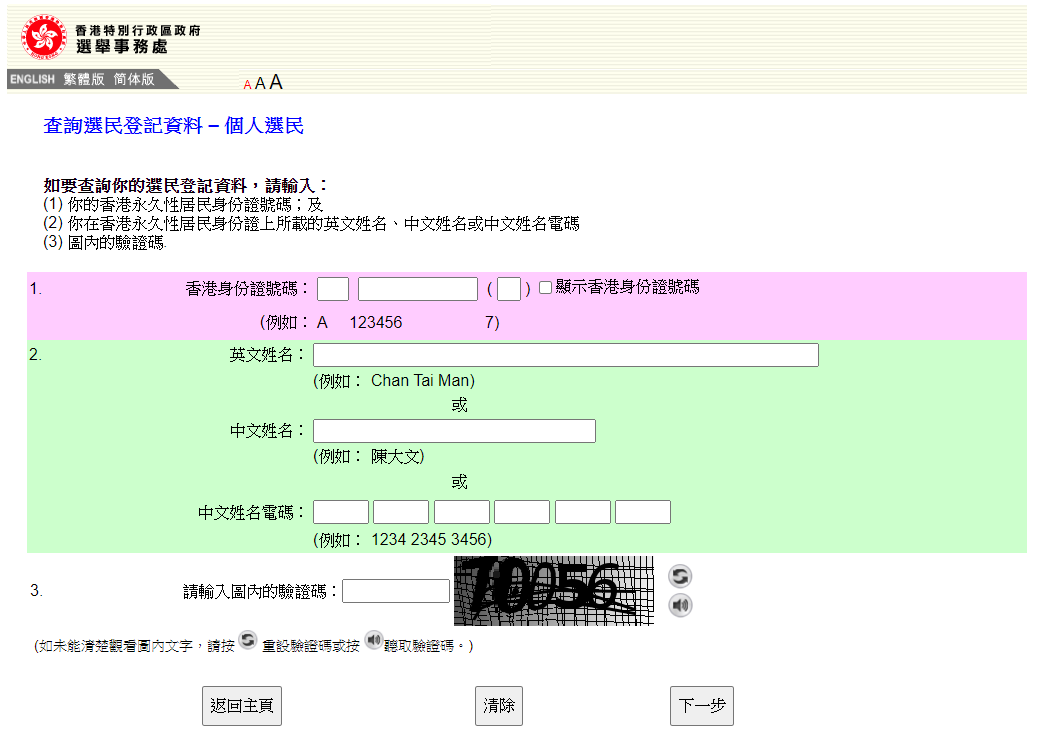Image resolution: width=1052 pixels, height=752 pixels.
Task: Select the largest font size A
Action: [276, 83]
